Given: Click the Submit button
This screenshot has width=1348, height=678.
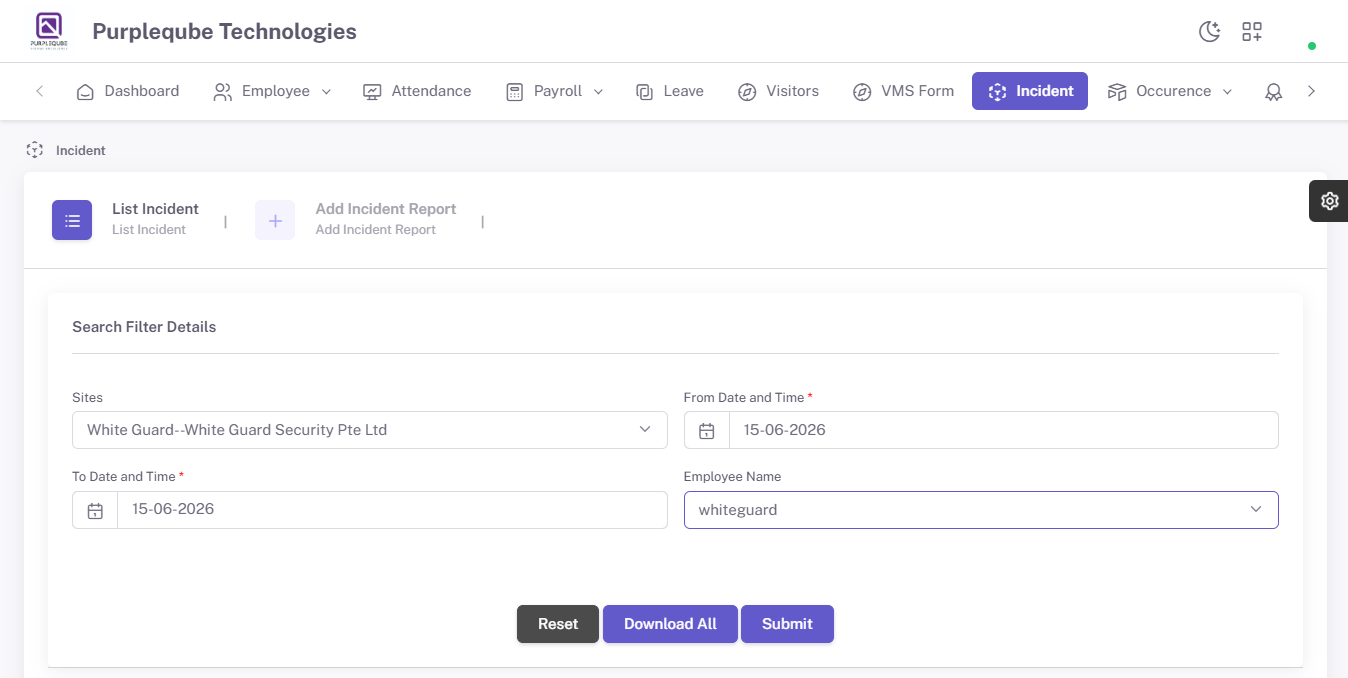Looking at the screenshot, I should pos(787,624).
